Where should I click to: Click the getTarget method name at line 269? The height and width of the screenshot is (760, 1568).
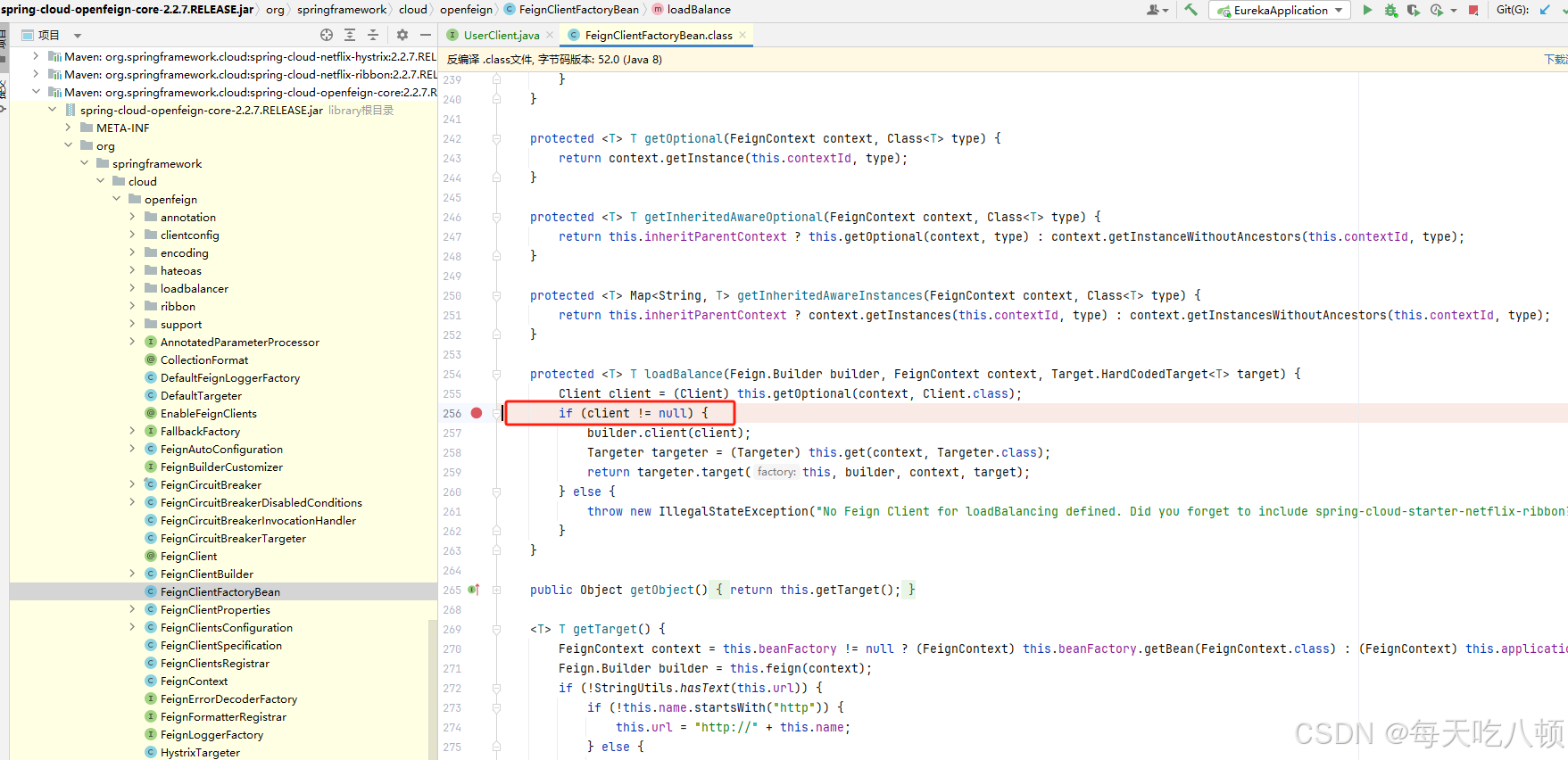[x=605, y=629]
